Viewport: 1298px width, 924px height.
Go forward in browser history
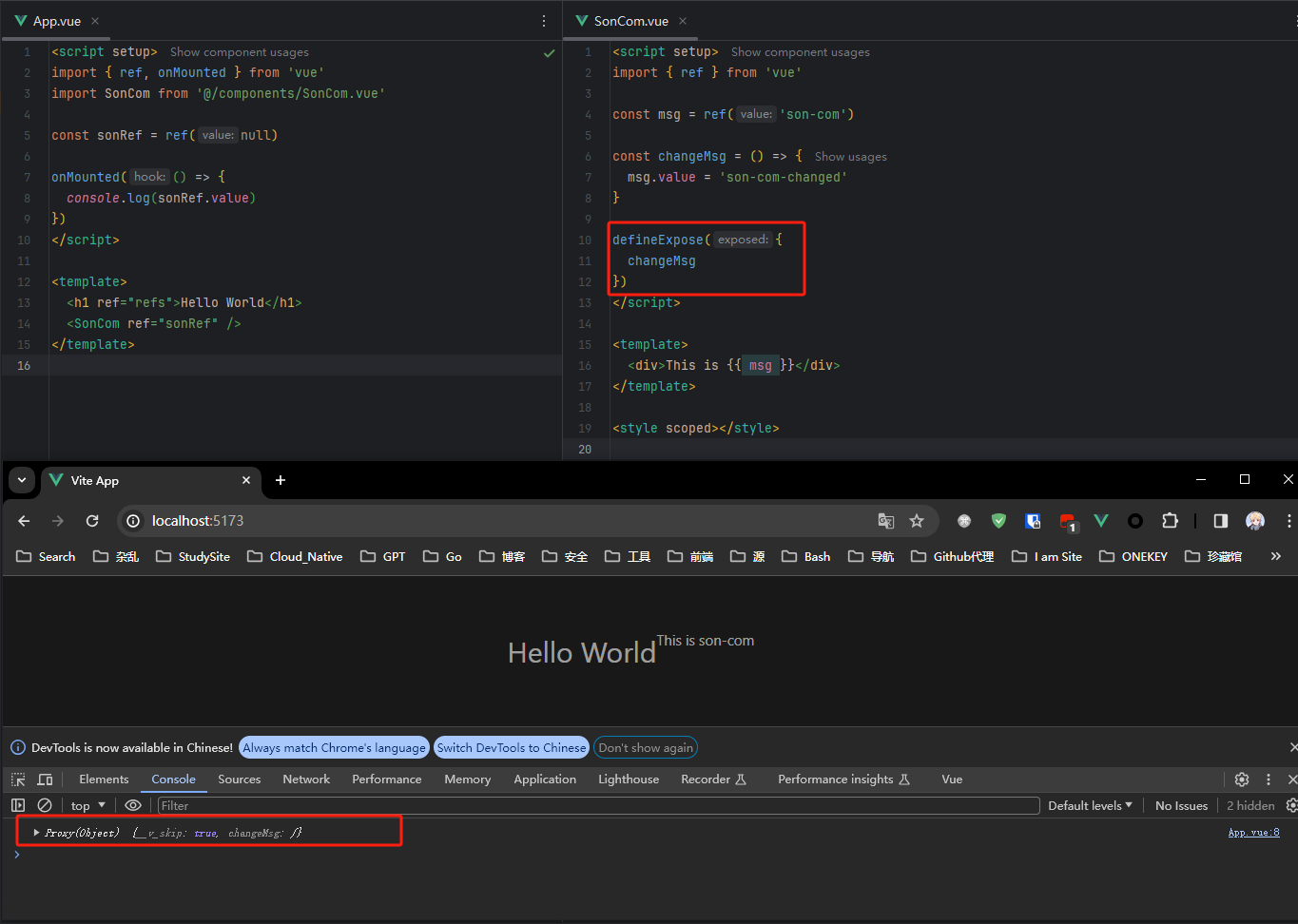click(58, 521)
